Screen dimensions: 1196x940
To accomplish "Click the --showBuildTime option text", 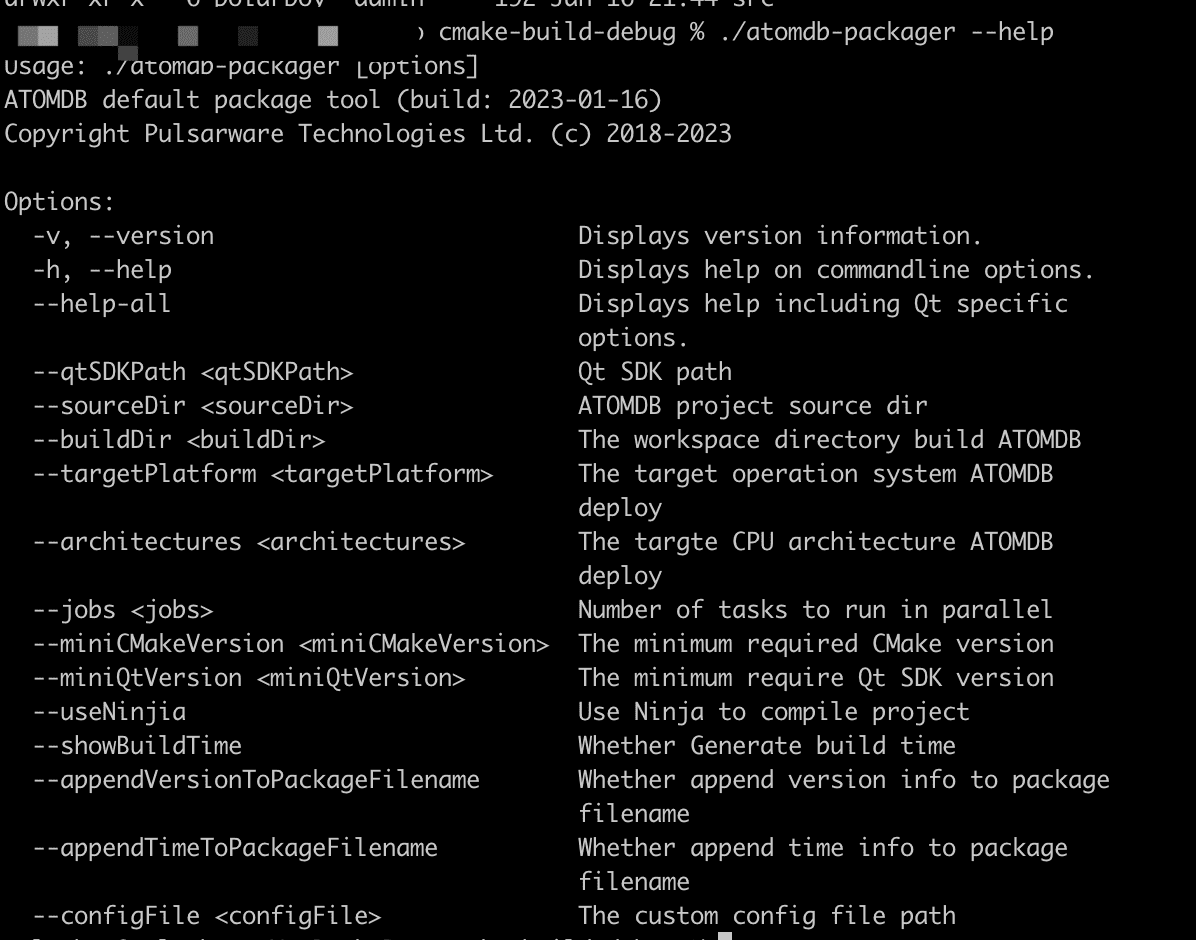I will tap(137, 745).
